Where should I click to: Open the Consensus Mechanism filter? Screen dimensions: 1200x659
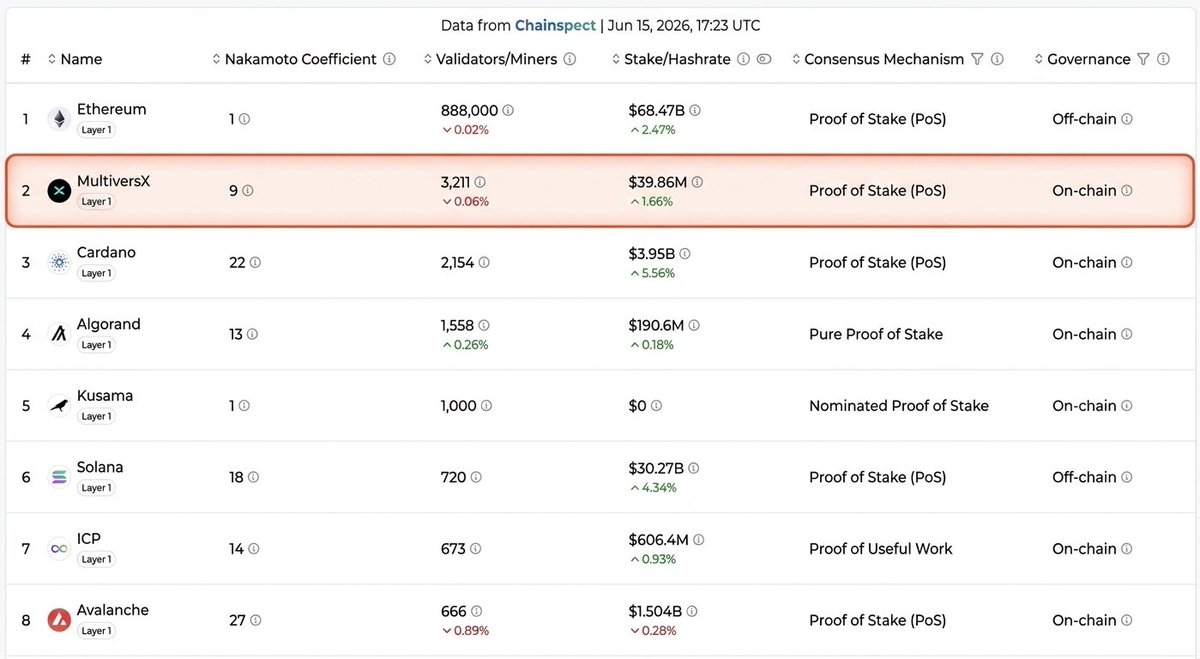pyautogui.click(x=977, y=59)
